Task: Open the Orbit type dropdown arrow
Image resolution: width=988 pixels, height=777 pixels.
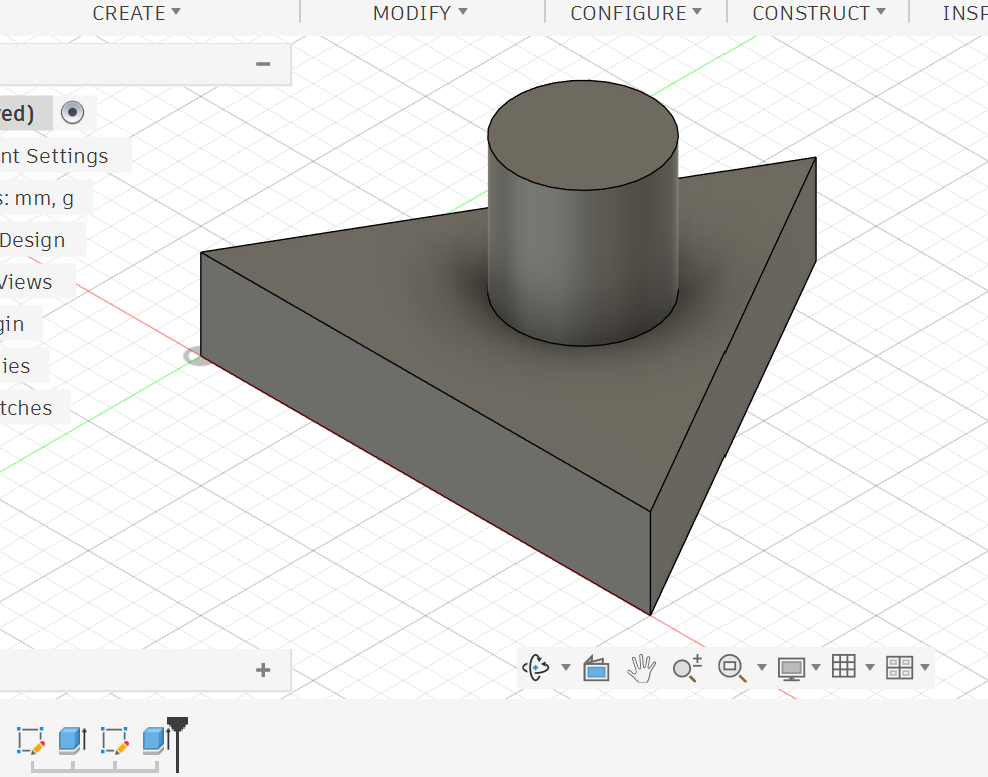Action: 566,667
